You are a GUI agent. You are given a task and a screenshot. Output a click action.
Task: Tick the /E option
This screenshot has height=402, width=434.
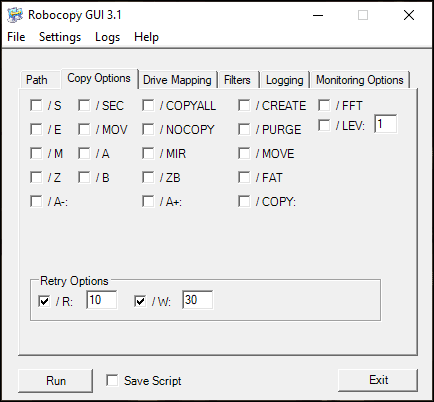tap(36, 130)
